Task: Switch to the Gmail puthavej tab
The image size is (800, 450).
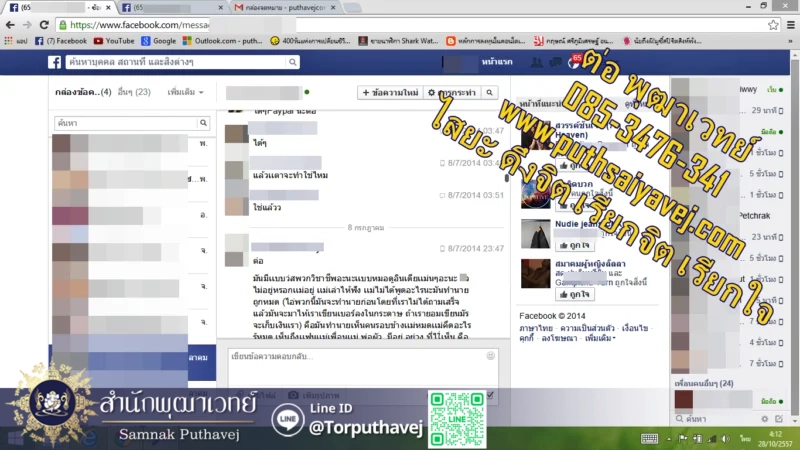Action: [286, 8]
